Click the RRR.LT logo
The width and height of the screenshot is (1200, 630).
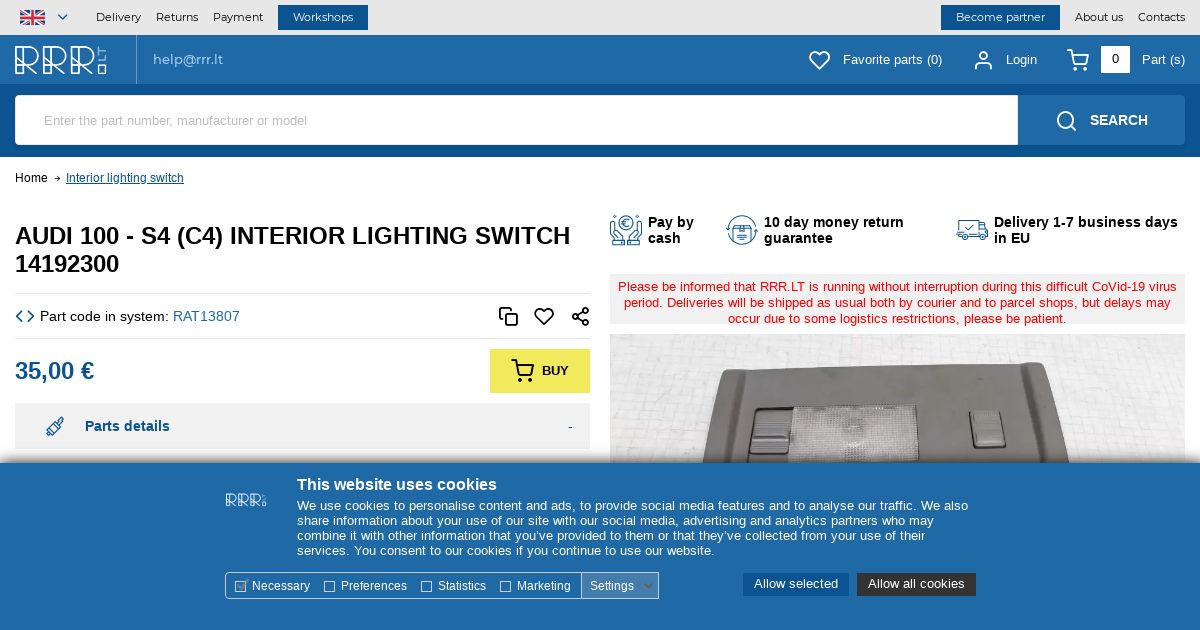(x=61, y=60)
